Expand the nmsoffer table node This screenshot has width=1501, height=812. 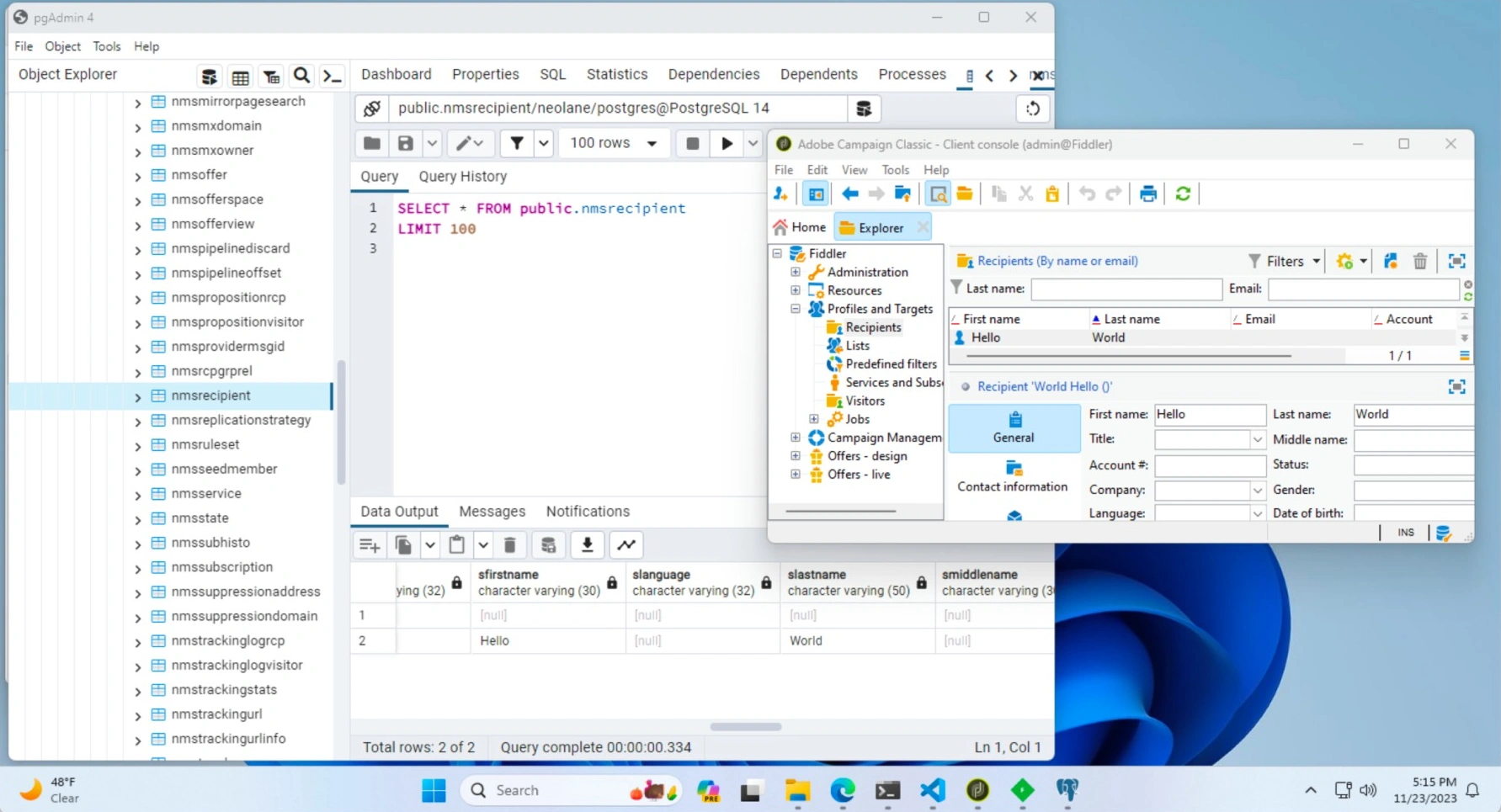pos(138,176)
